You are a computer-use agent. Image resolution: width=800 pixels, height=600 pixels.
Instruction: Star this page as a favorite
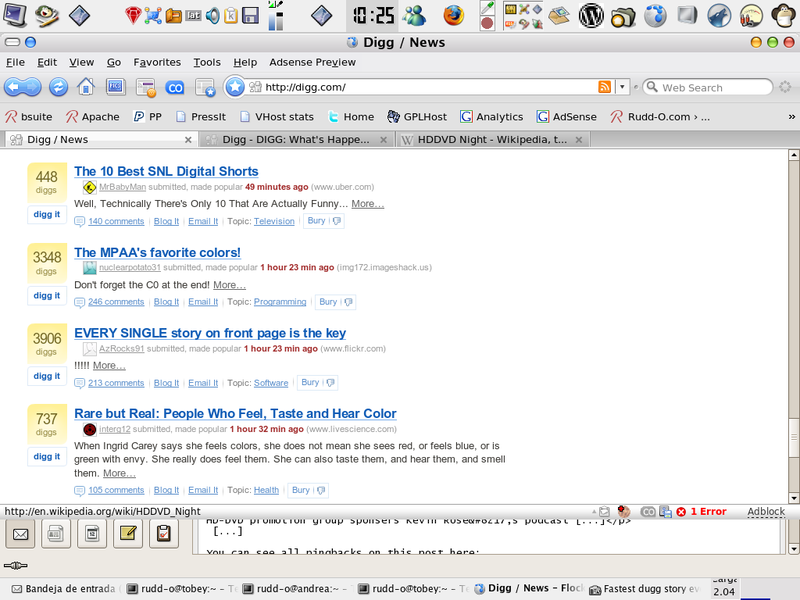235,87
